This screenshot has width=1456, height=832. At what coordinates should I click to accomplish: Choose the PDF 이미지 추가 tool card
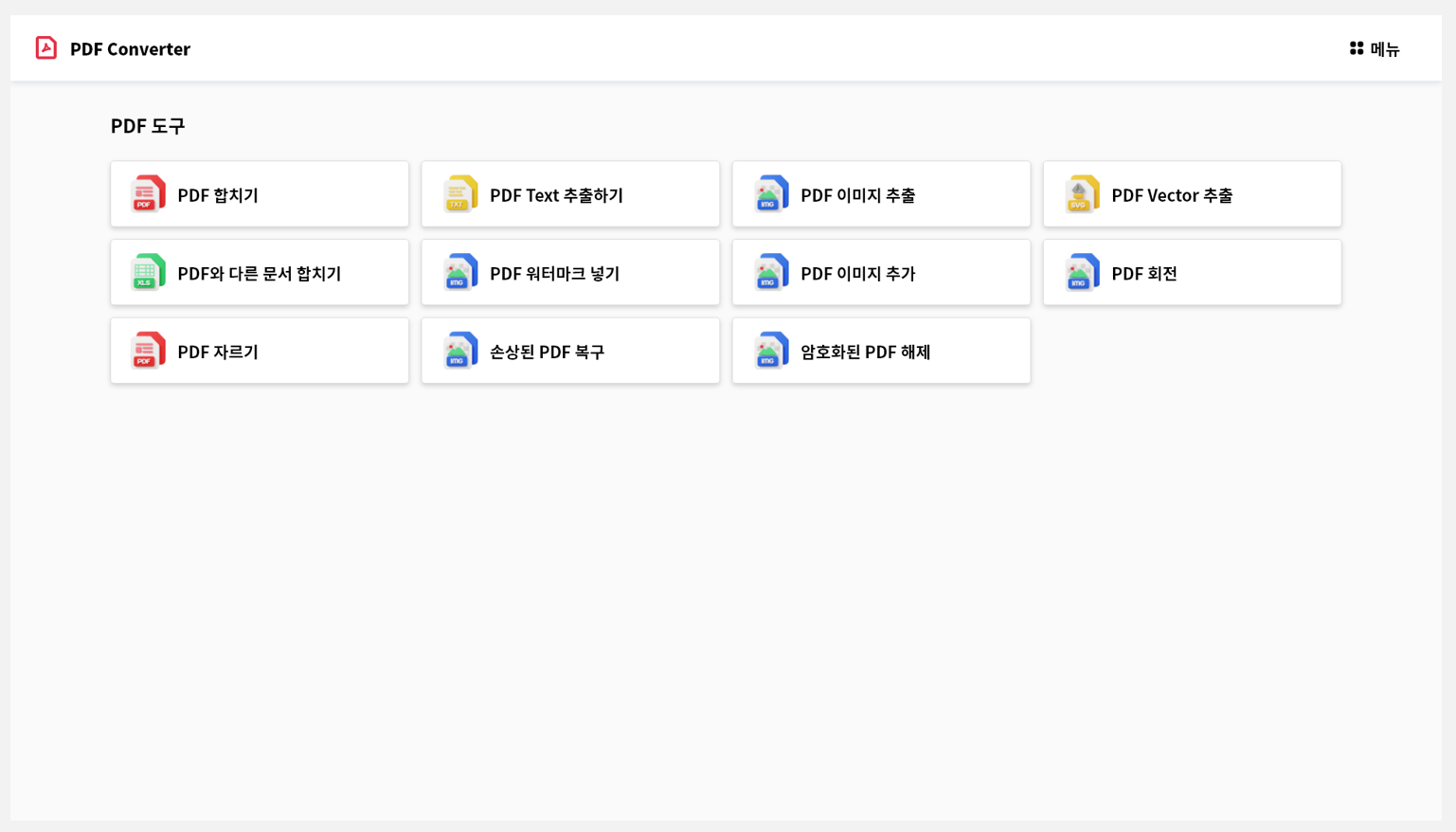tap(880, 273)
